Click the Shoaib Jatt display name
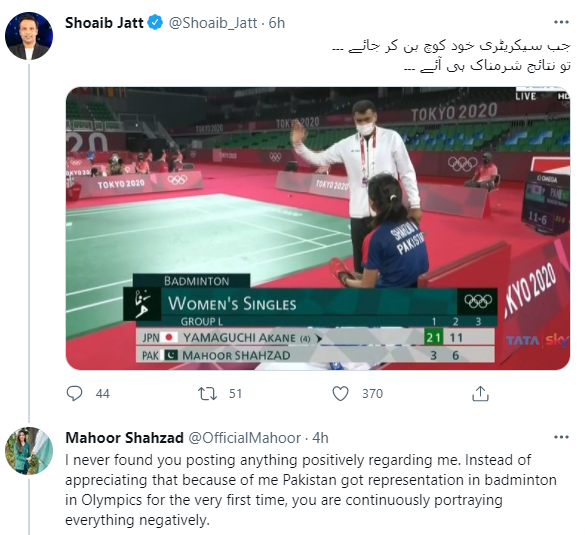Screen dimensions: 585x535 coord(104,23)
